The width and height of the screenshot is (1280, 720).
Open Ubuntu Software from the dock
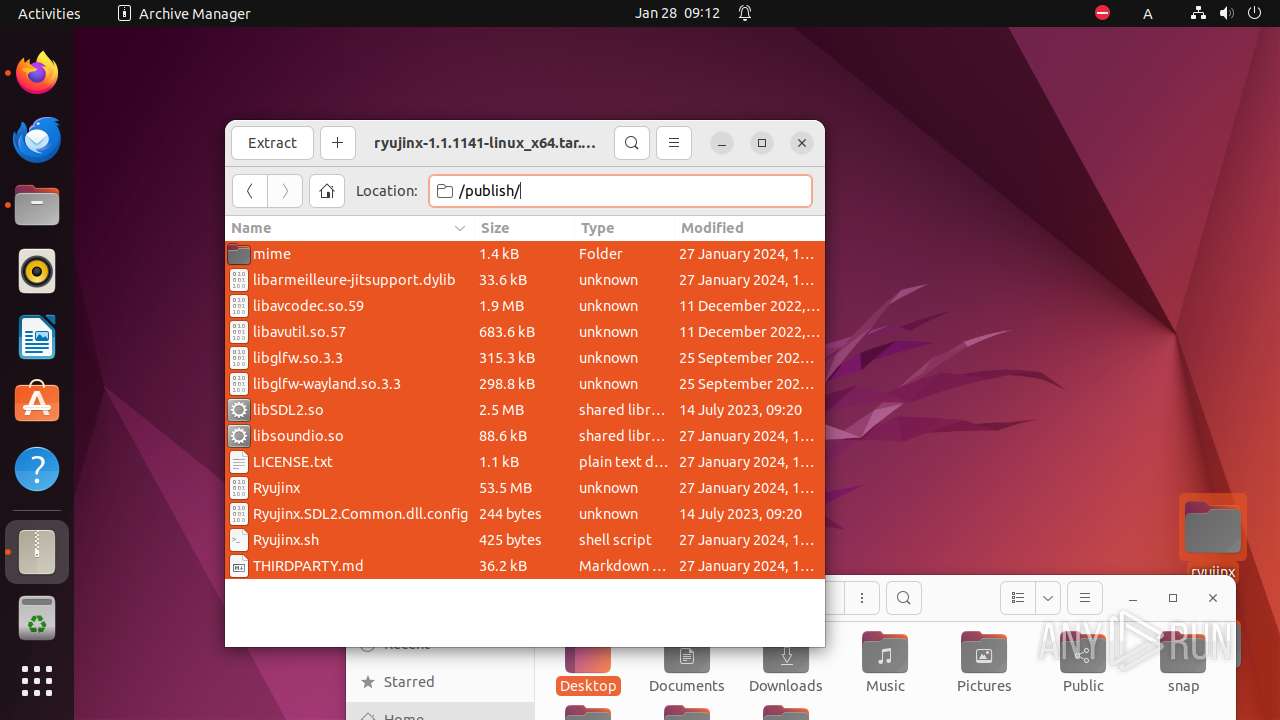click(37, 403)
